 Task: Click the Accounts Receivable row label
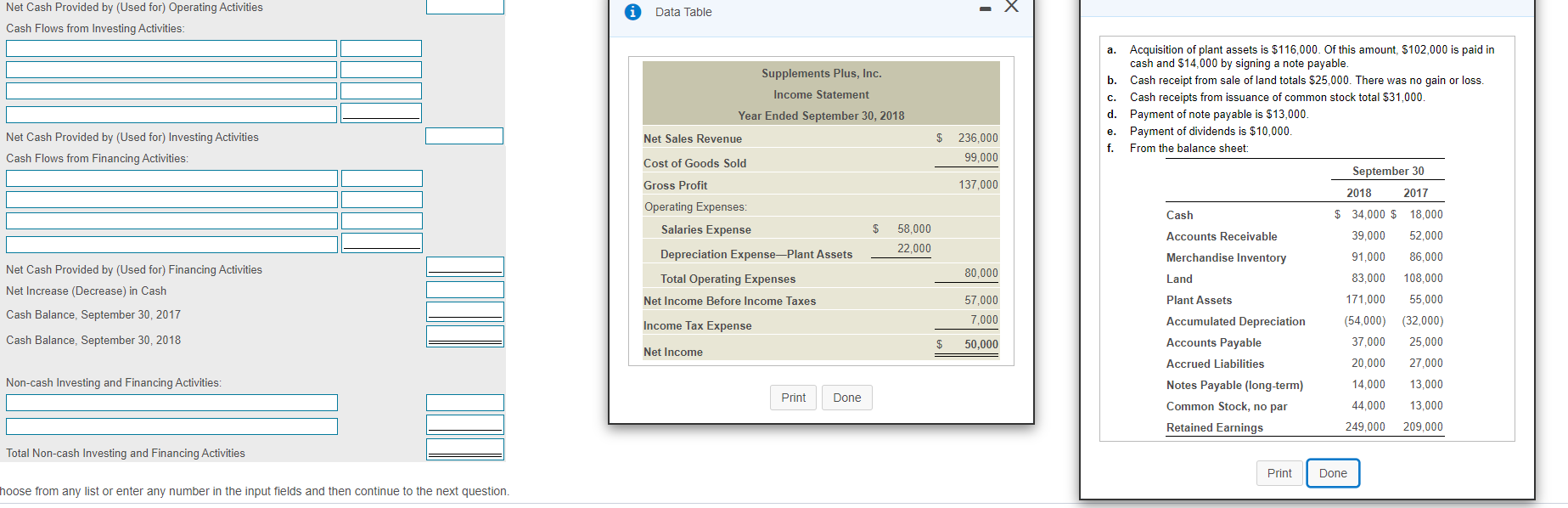(x=1222, y=236)
